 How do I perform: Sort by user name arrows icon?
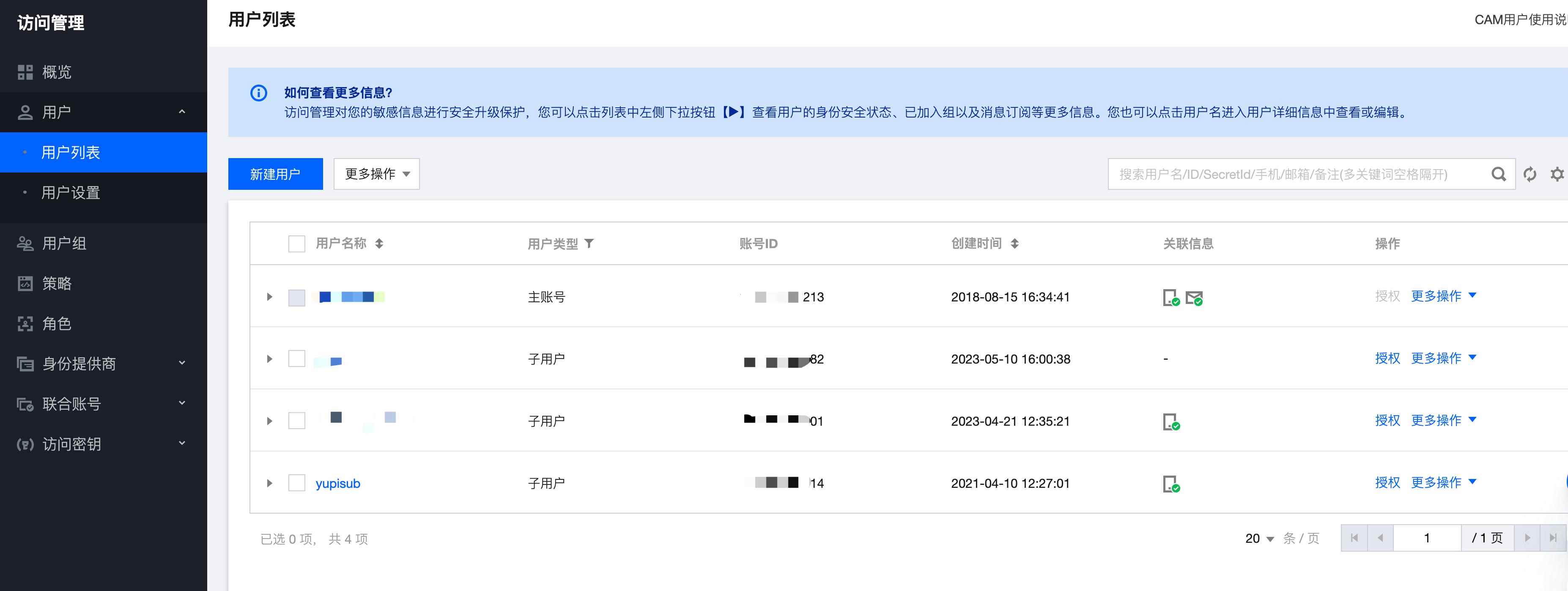379,244
